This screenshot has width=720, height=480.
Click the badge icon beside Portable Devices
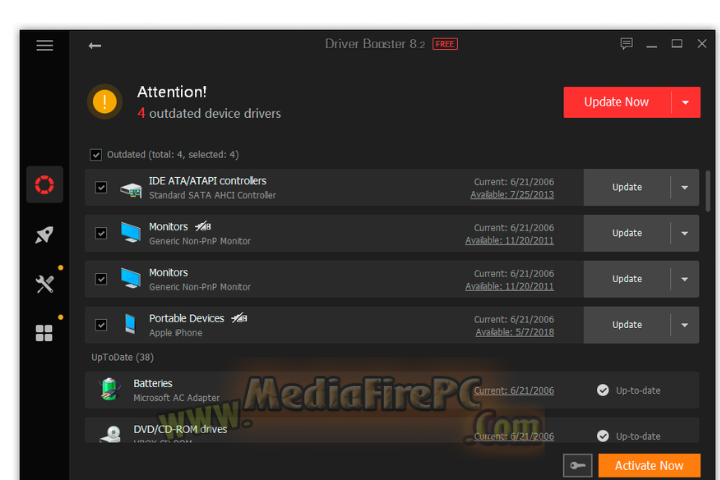239,318
